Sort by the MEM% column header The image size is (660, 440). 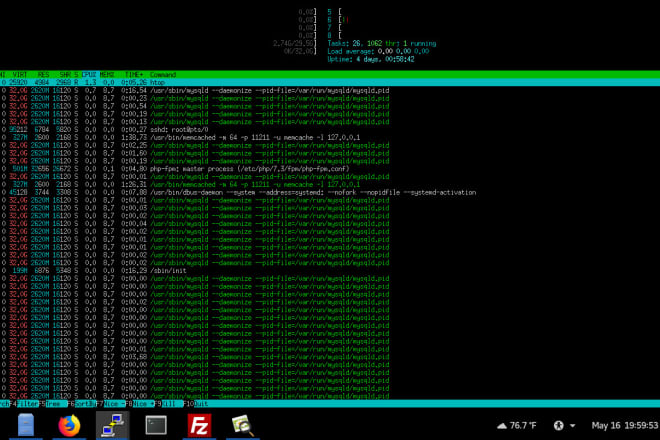pyautogui.click(x=106, y=75)
